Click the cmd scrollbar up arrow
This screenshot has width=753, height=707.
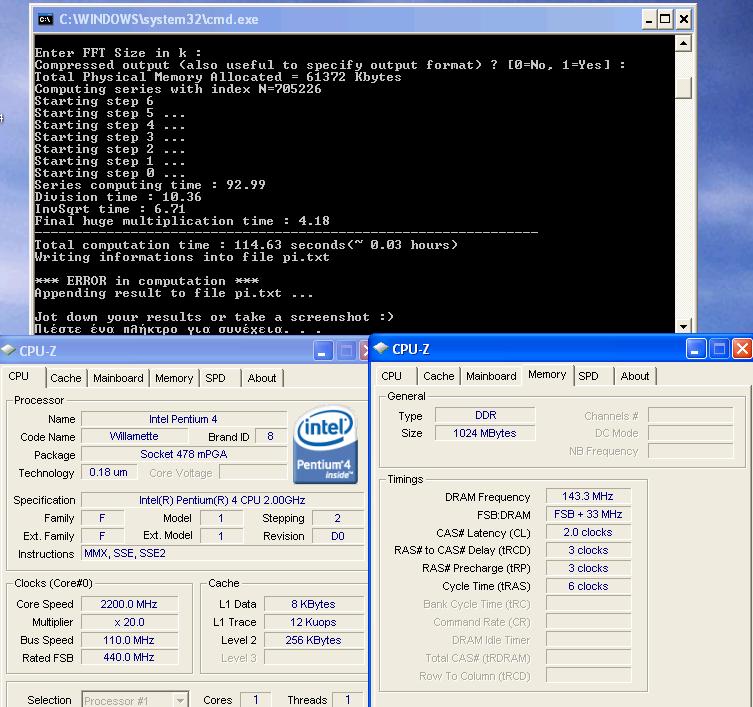click(x=683, y=44)
